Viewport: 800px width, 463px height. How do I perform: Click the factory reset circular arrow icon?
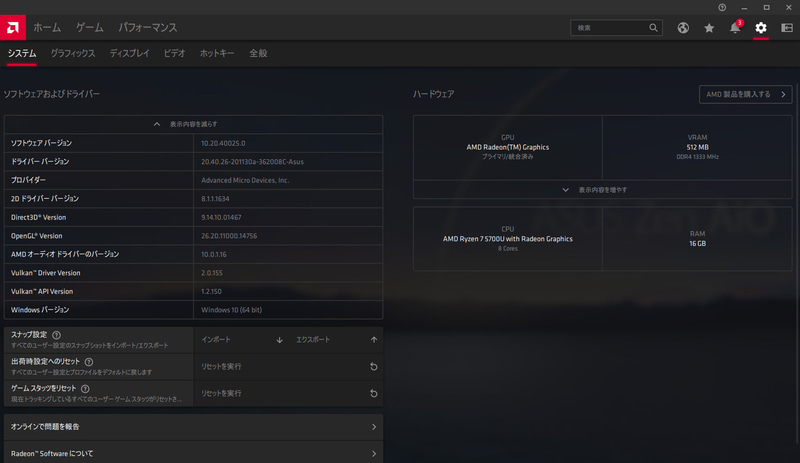[373, 367]
